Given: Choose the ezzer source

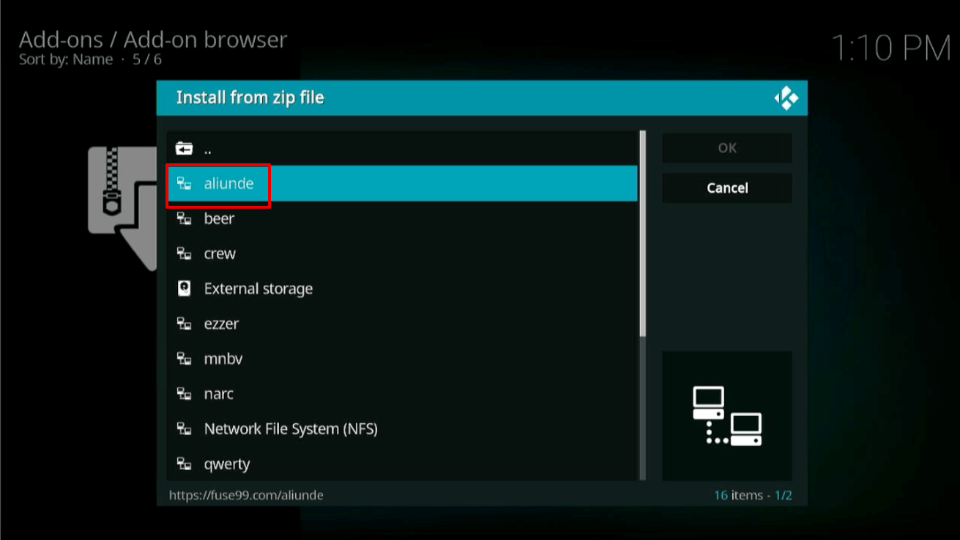Looking at the screenshot, I should coord(402,323).
